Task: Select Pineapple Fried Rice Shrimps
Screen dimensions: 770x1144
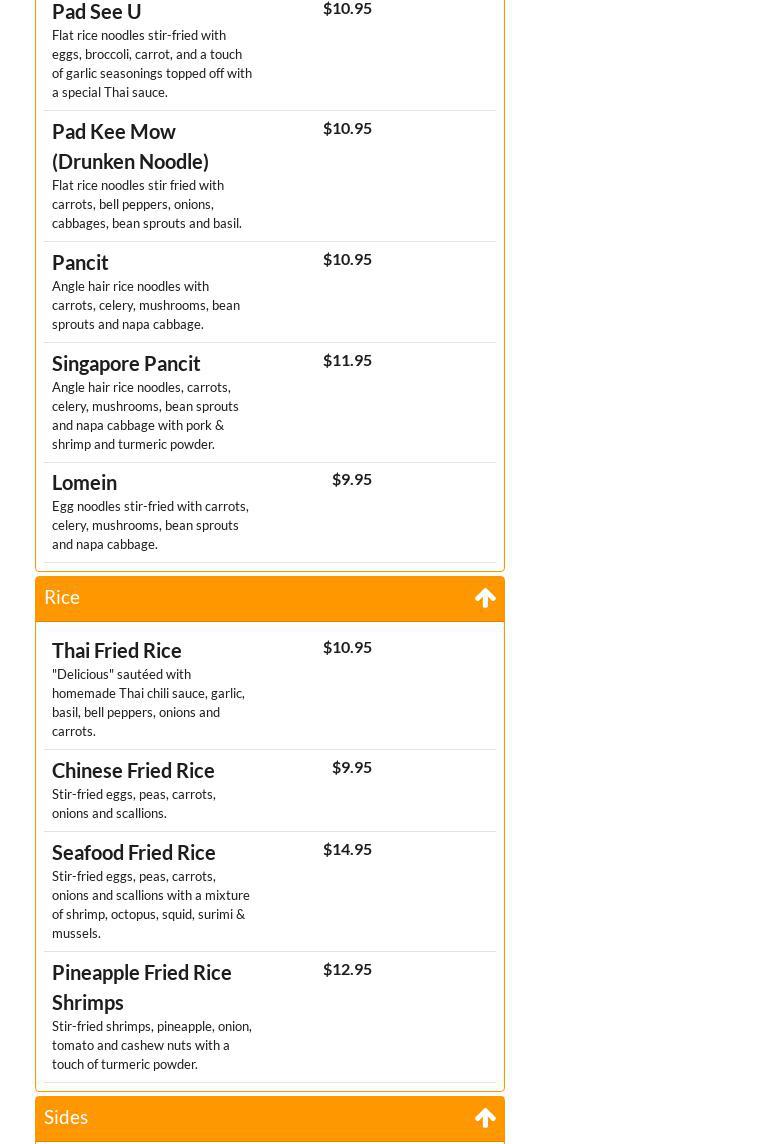Action: (142, 986)
